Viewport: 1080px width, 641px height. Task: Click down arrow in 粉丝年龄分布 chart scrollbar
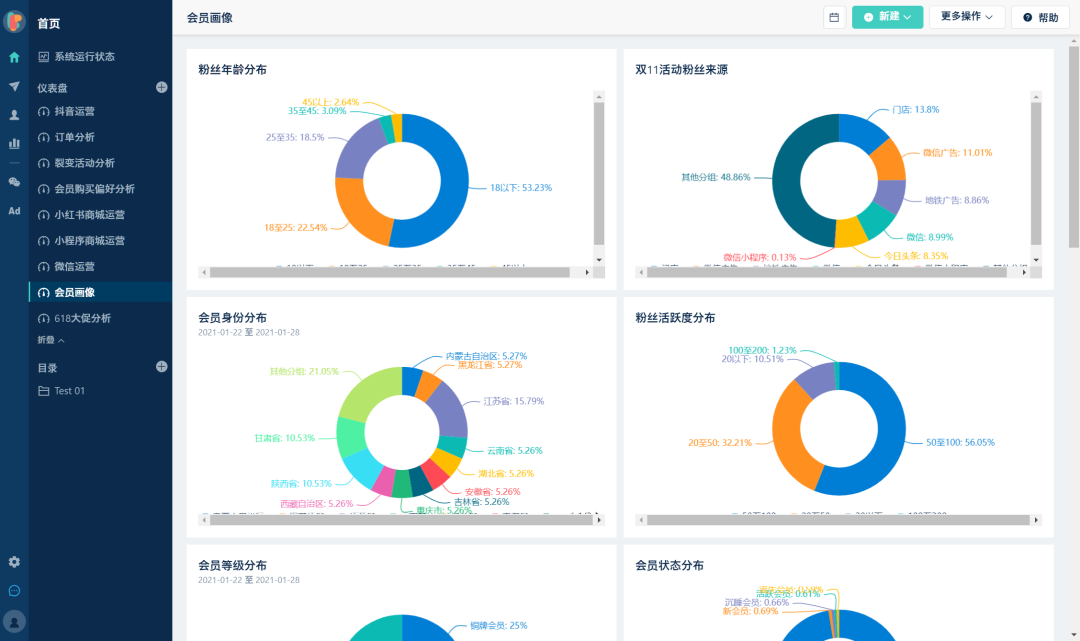[599, 260]
